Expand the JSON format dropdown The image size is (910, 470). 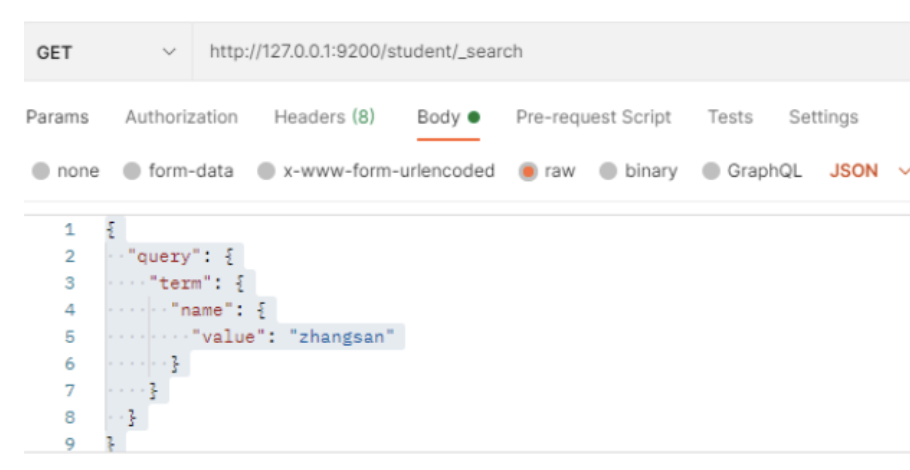(868, 171)
